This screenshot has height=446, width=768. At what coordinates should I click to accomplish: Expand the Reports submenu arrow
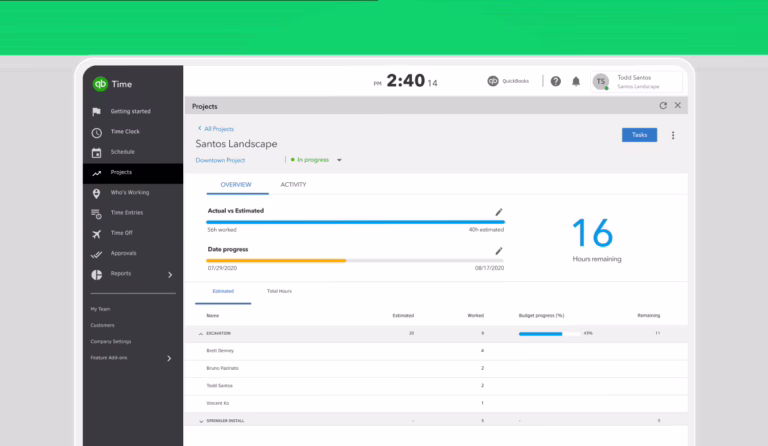coord(169,274)
